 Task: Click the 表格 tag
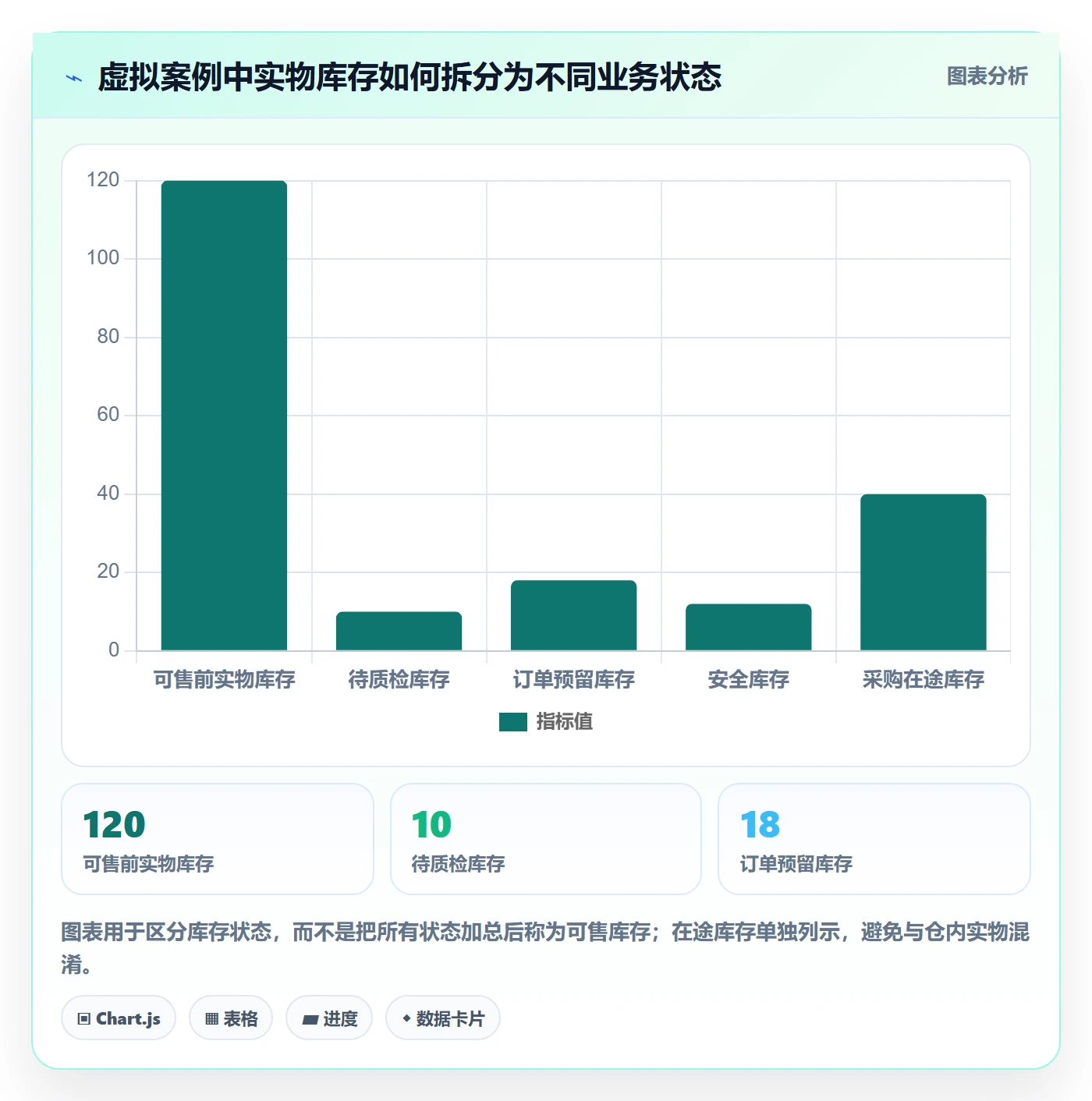231,1018
